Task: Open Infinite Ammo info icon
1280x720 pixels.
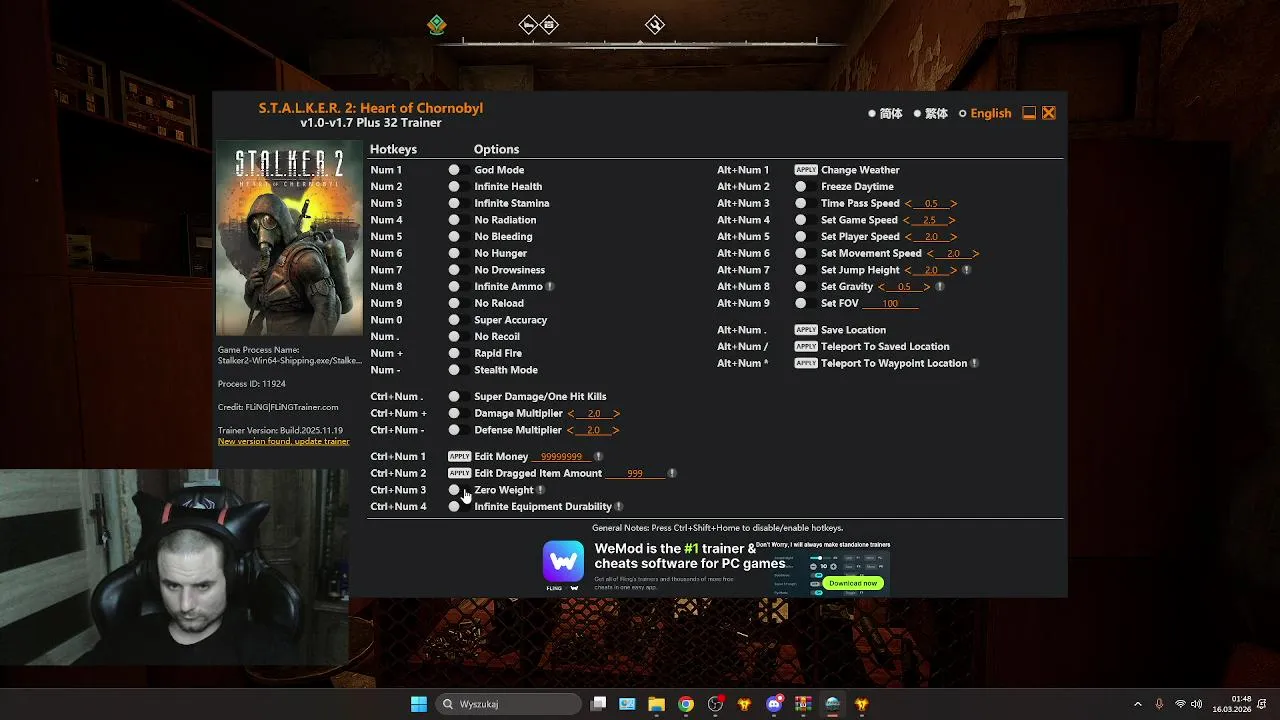Action: pyautogui.click(x=550, y=287)
